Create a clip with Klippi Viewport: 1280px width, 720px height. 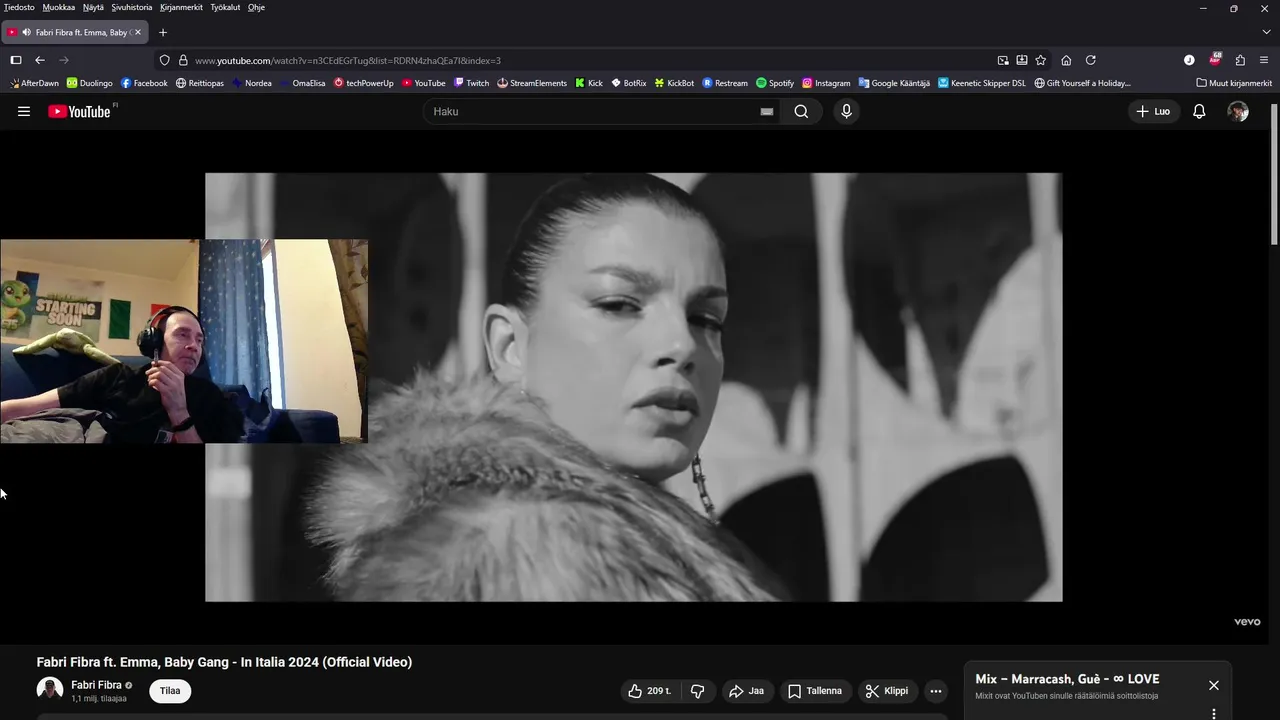(x=887, y=691)
